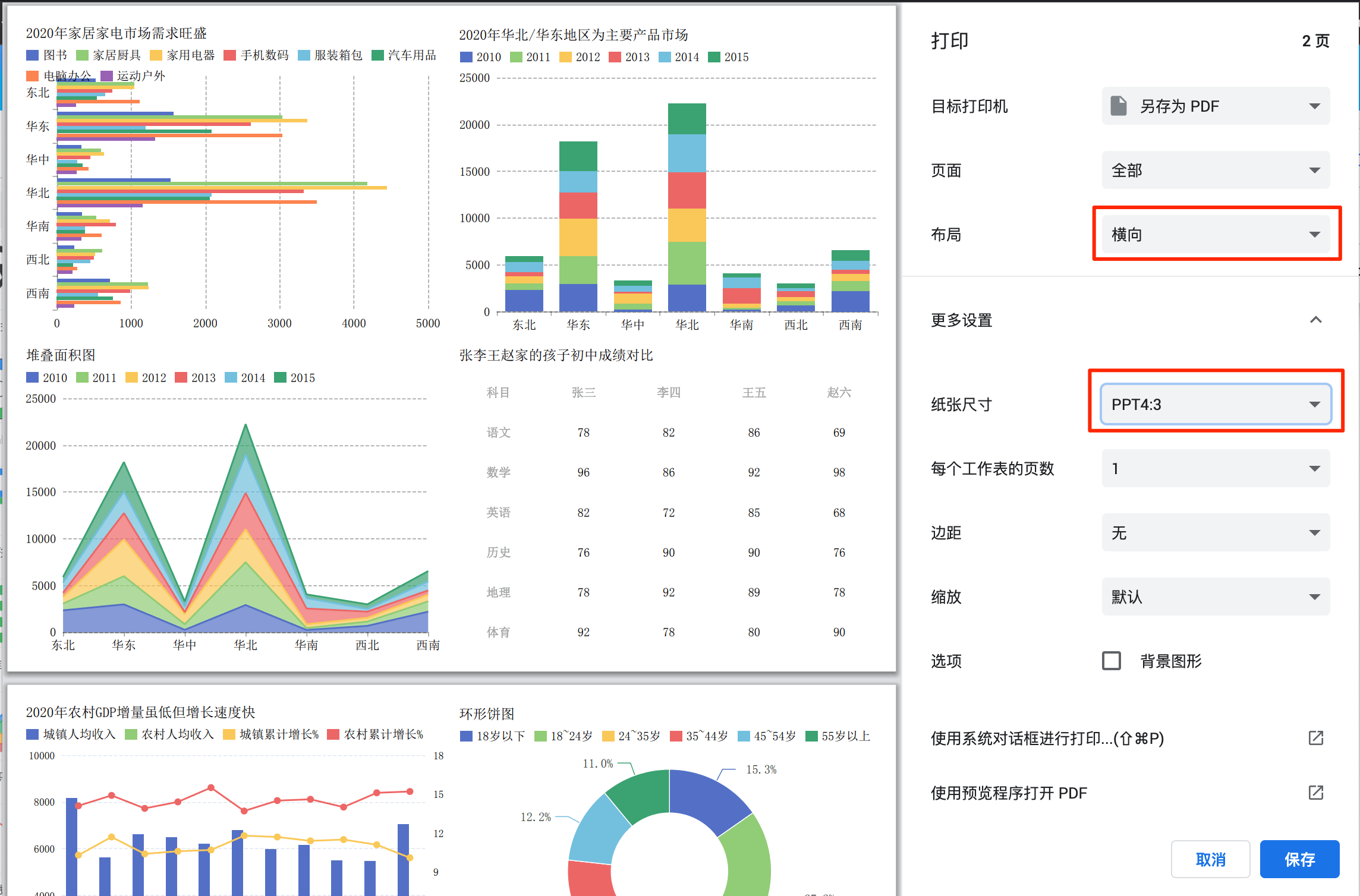Viewport: 1360px width, 896px height.
Task: Click 家用电器 legend swatch
Action: pos(156,55)
